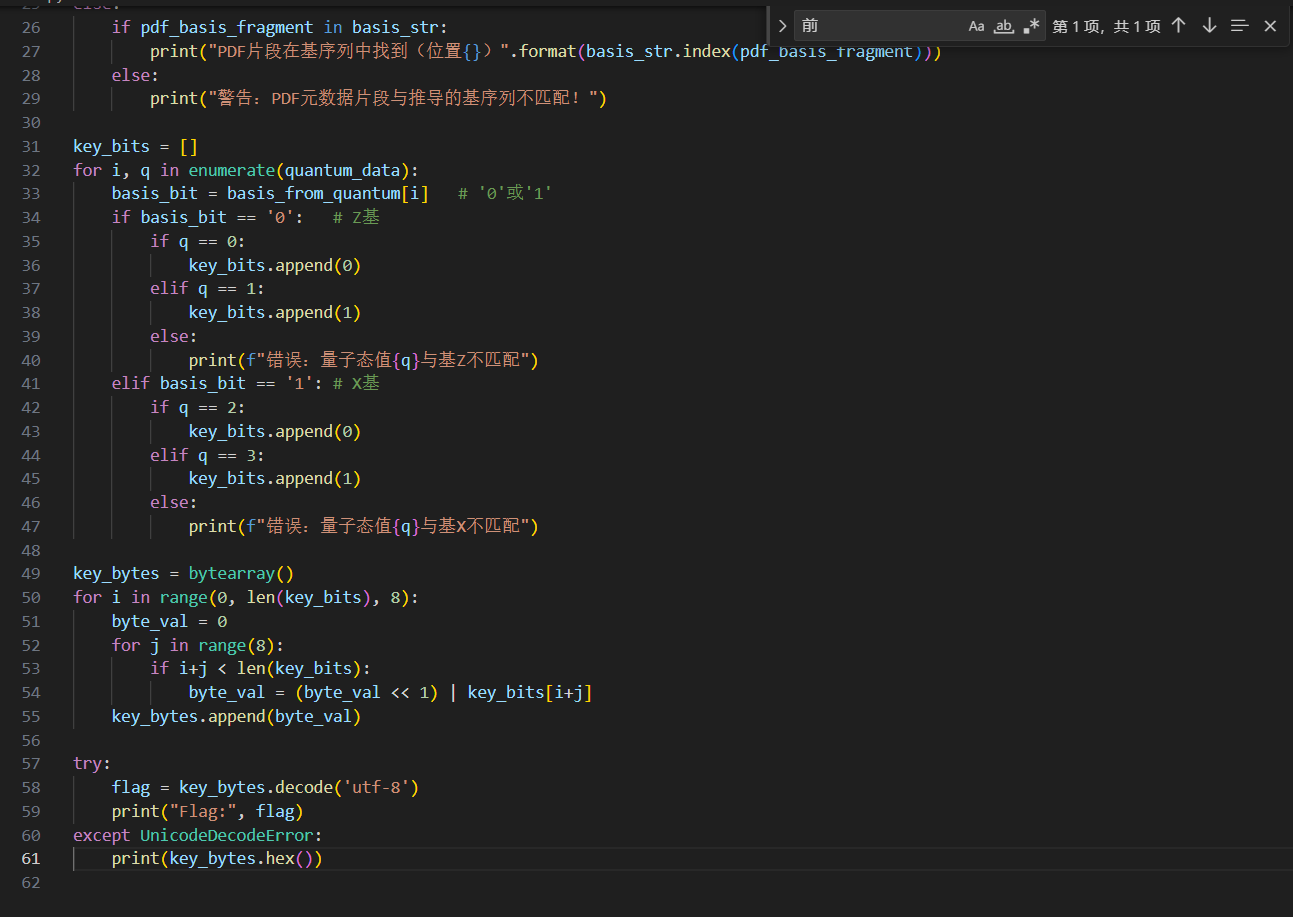Click the find input containing 前

pos(880,26)
